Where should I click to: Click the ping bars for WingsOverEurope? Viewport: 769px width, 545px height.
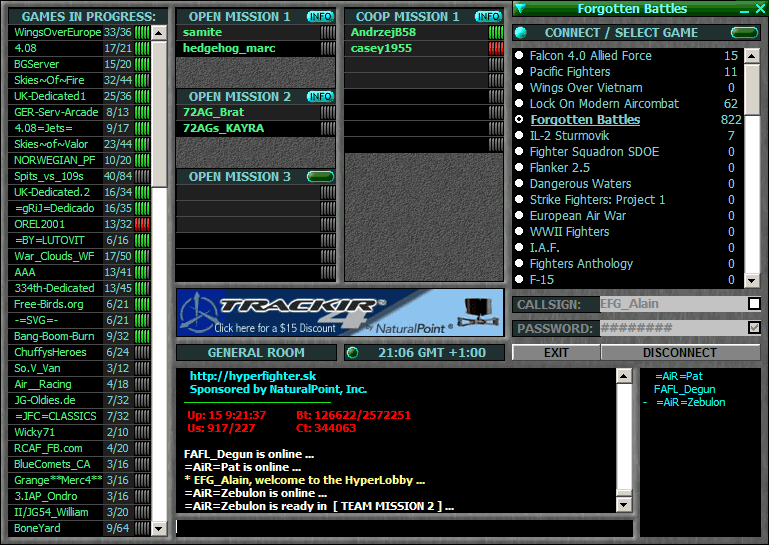click(142, 32)
